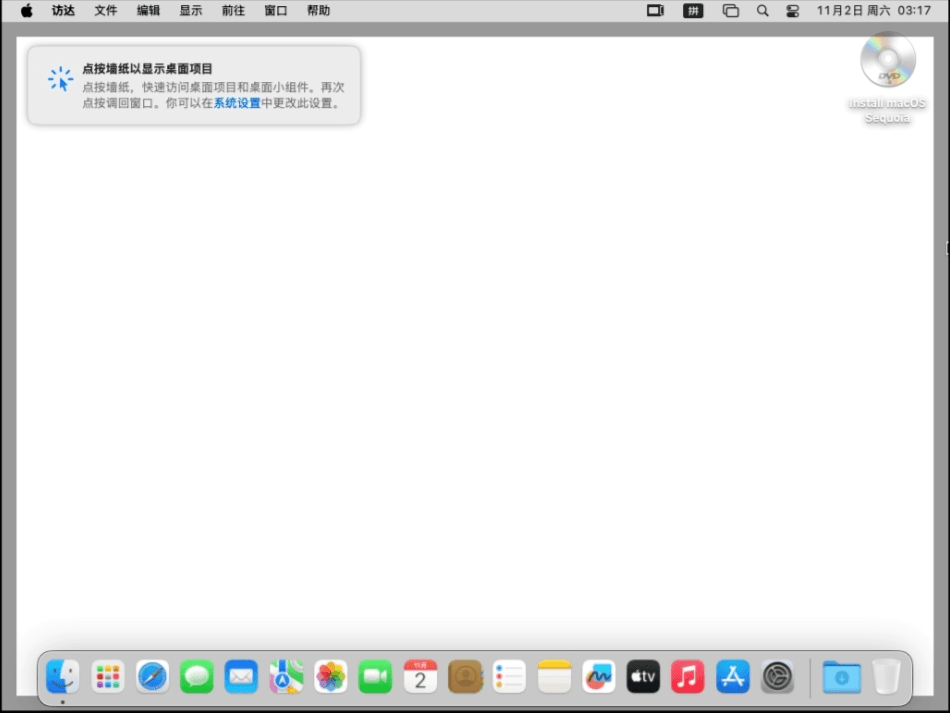The height and width of the screenshot is (713, 950).
Task: Open System Settings gear in Dock
Action: (777, 677)
